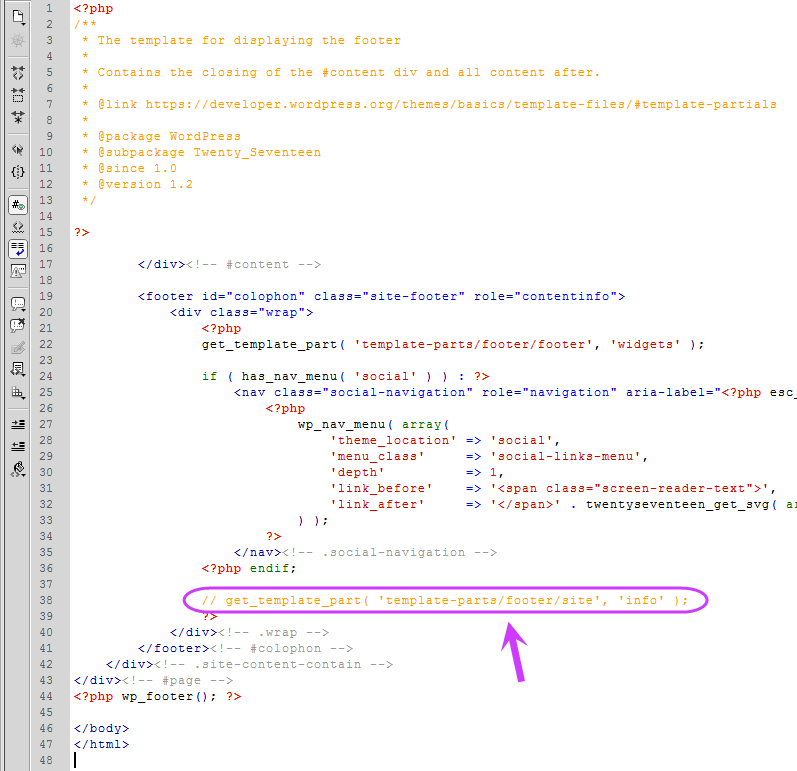The width and height of the screenshot is (797, 771).
Task: Indent the selected code
Action: tap(18, 424)
